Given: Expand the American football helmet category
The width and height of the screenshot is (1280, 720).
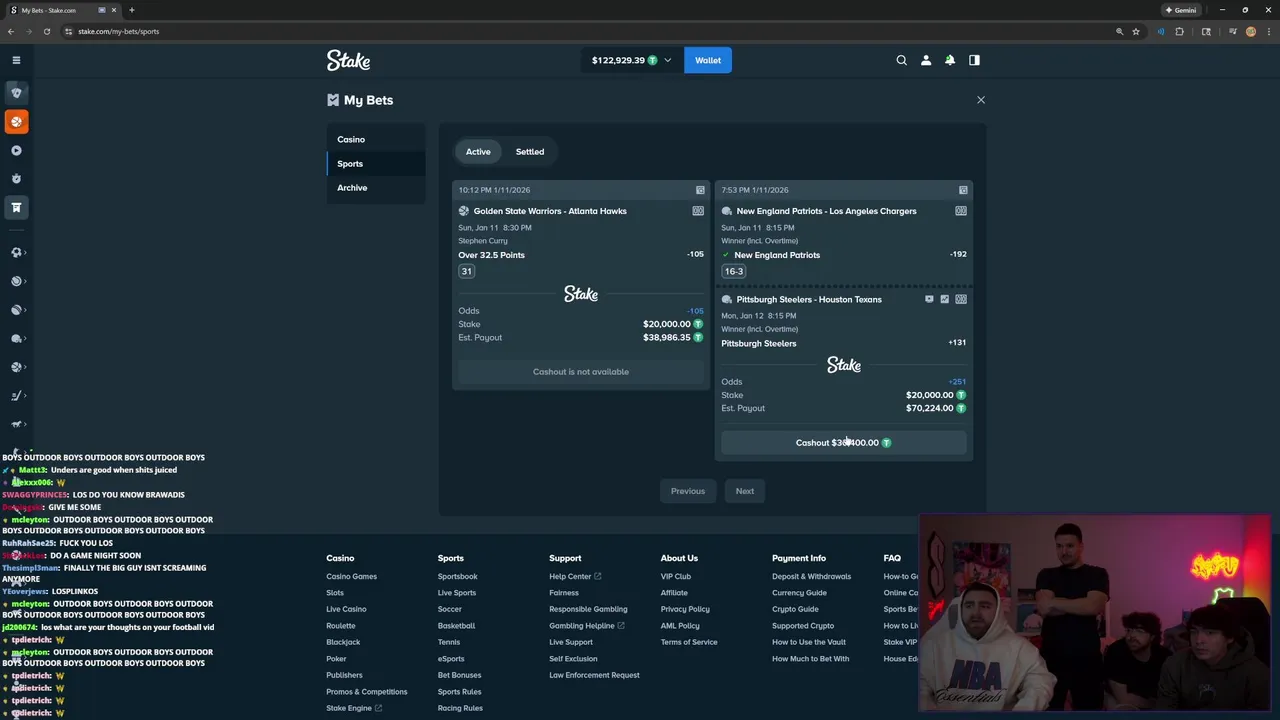Looking at the screenshot, I should coord(16,339).
